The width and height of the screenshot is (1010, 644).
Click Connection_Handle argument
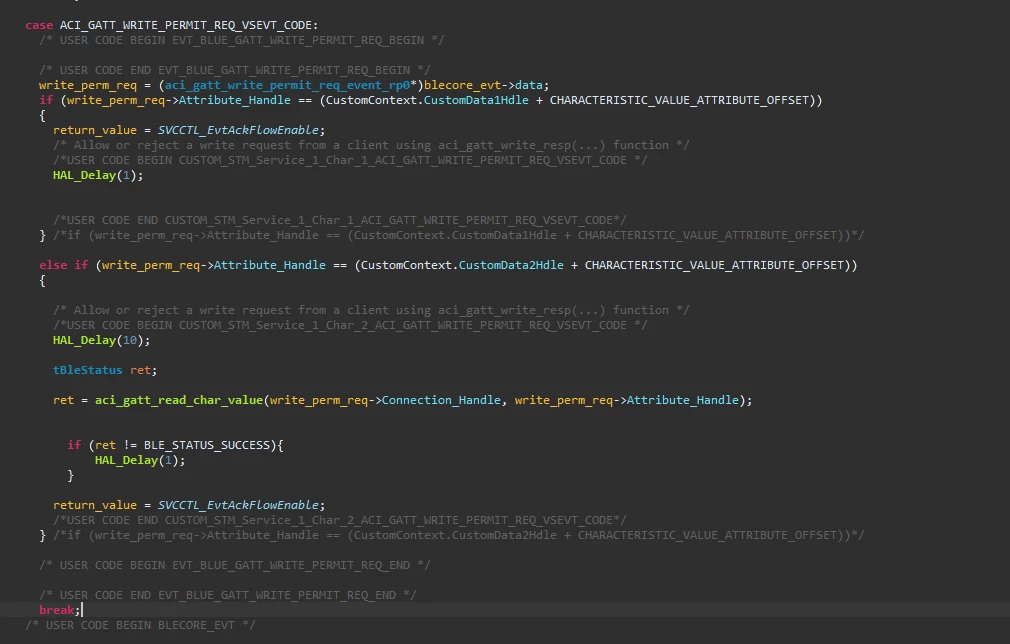click(x=441, y=400)
